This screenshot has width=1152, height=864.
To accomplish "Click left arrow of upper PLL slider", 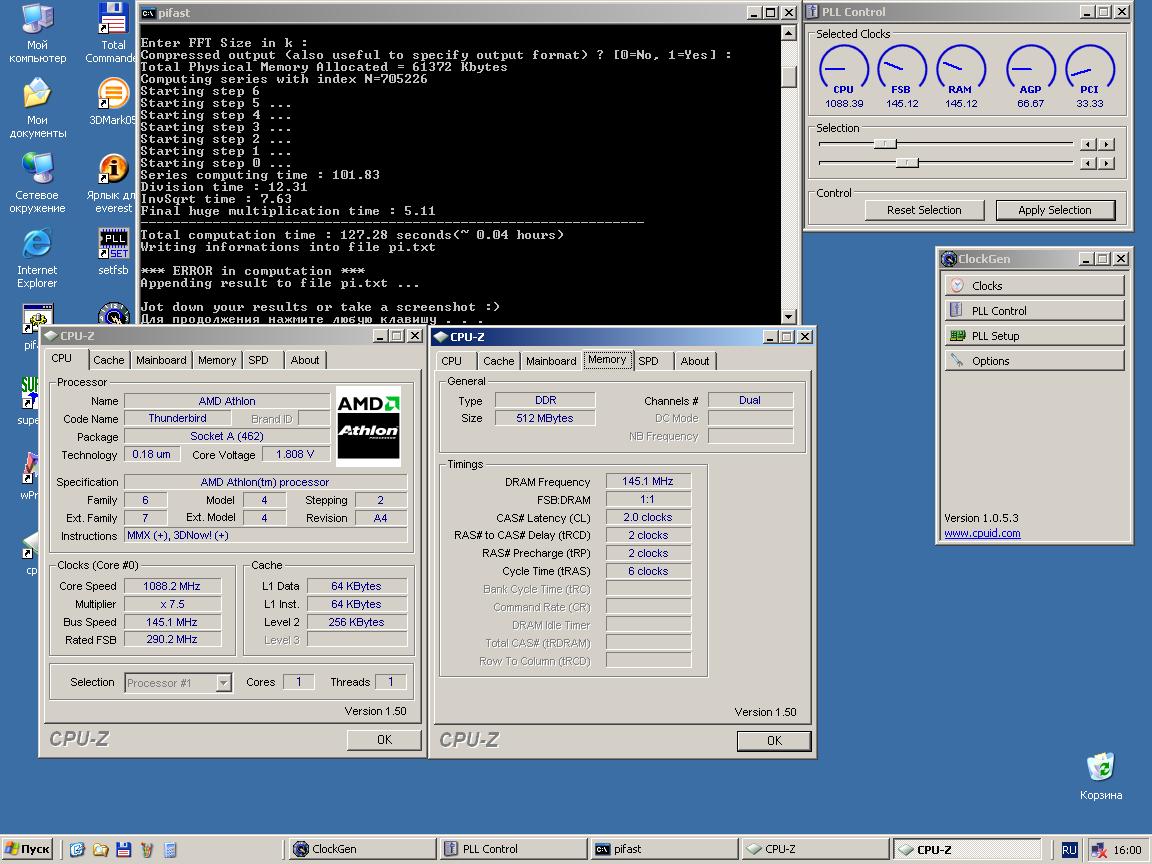I will (1089, 145).
